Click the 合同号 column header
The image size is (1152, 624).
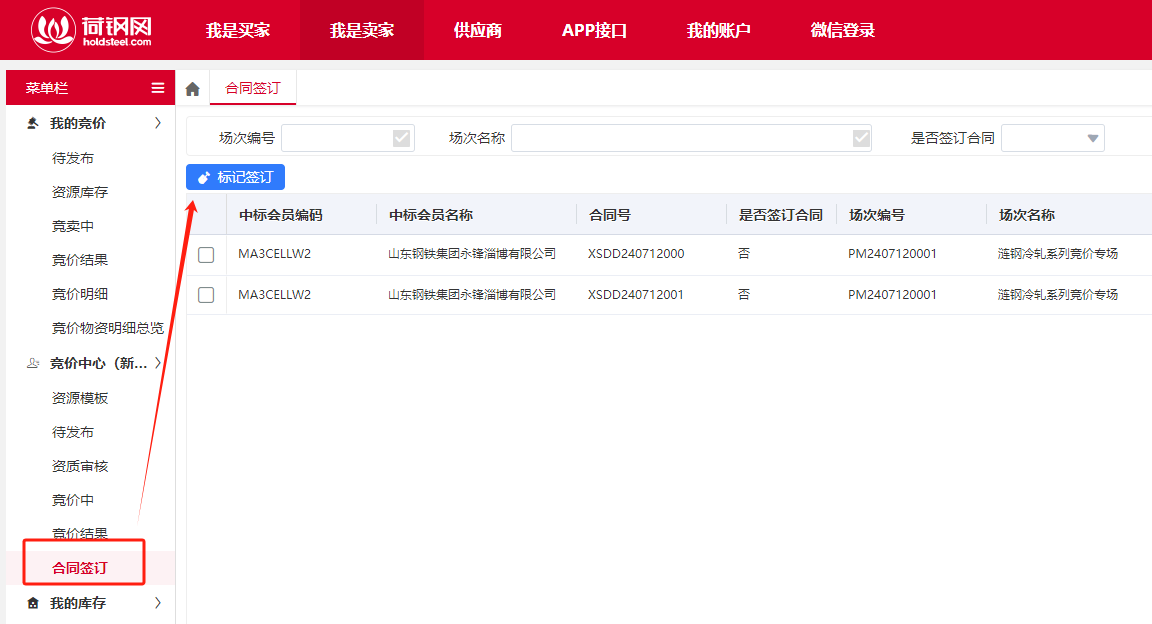coord(610,215)
